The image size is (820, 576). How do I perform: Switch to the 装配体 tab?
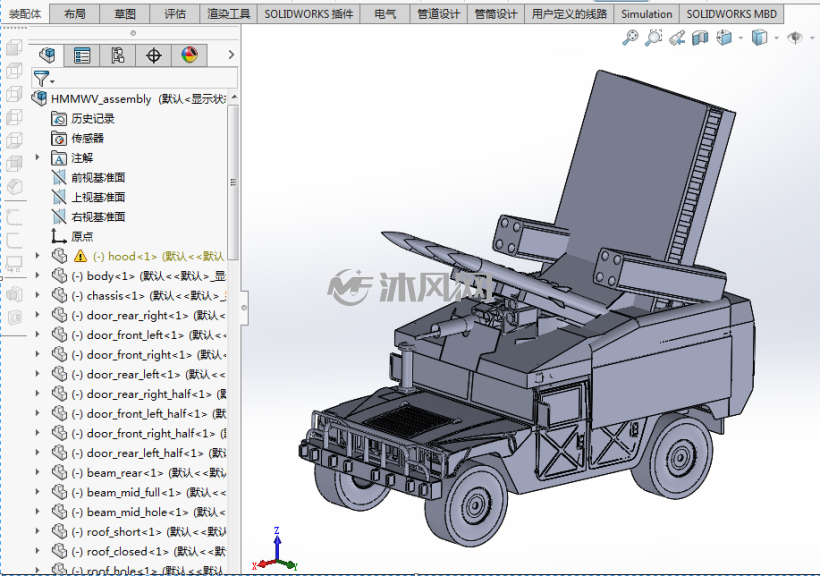click(x=25, y=14)
